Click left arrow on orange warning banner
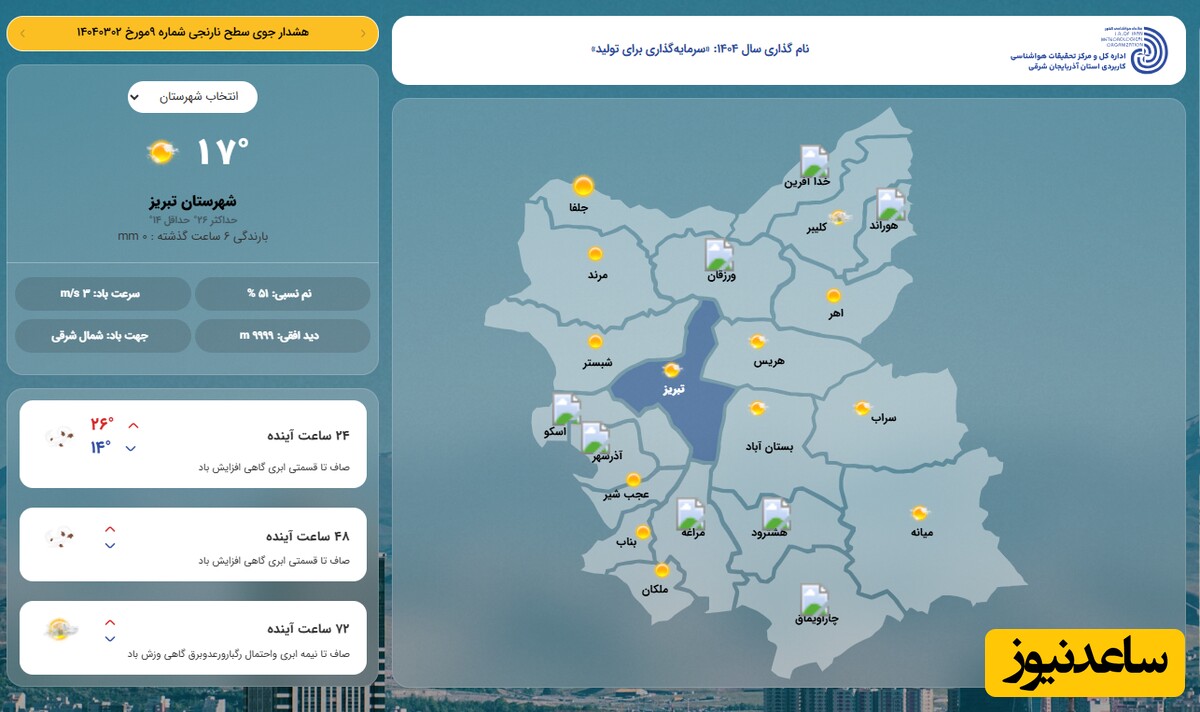 22,33
